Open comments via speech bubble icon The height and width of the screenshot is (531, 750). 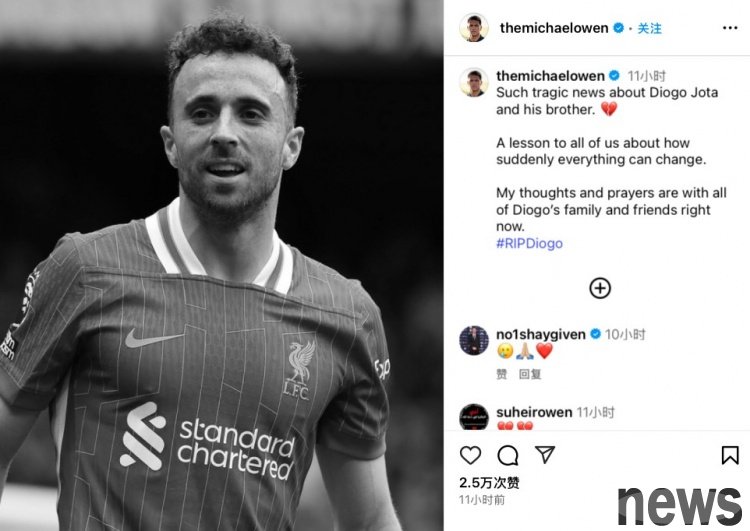[507, 455]
